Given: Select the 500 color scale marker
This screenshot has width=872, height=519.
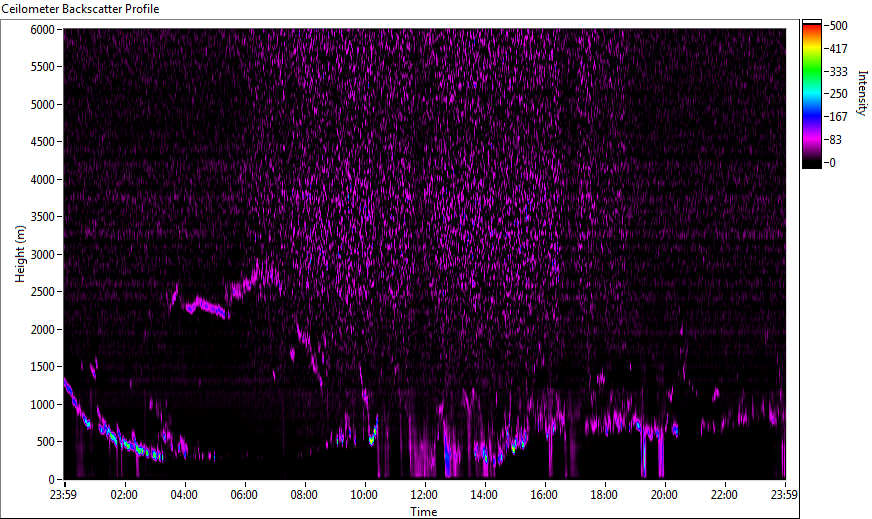Looking at the screenshot, I should point(838,26).
